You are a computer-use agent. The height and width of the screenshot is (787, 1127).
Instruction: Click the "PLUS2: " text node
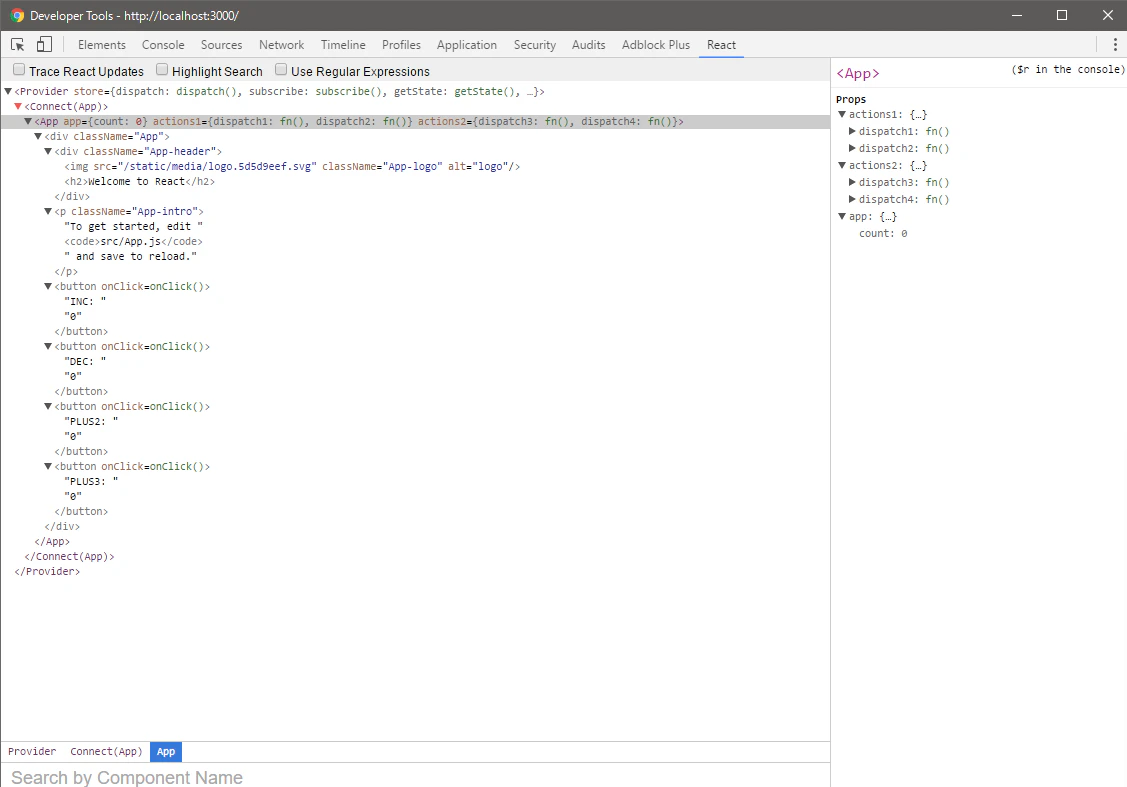point(91,422)
